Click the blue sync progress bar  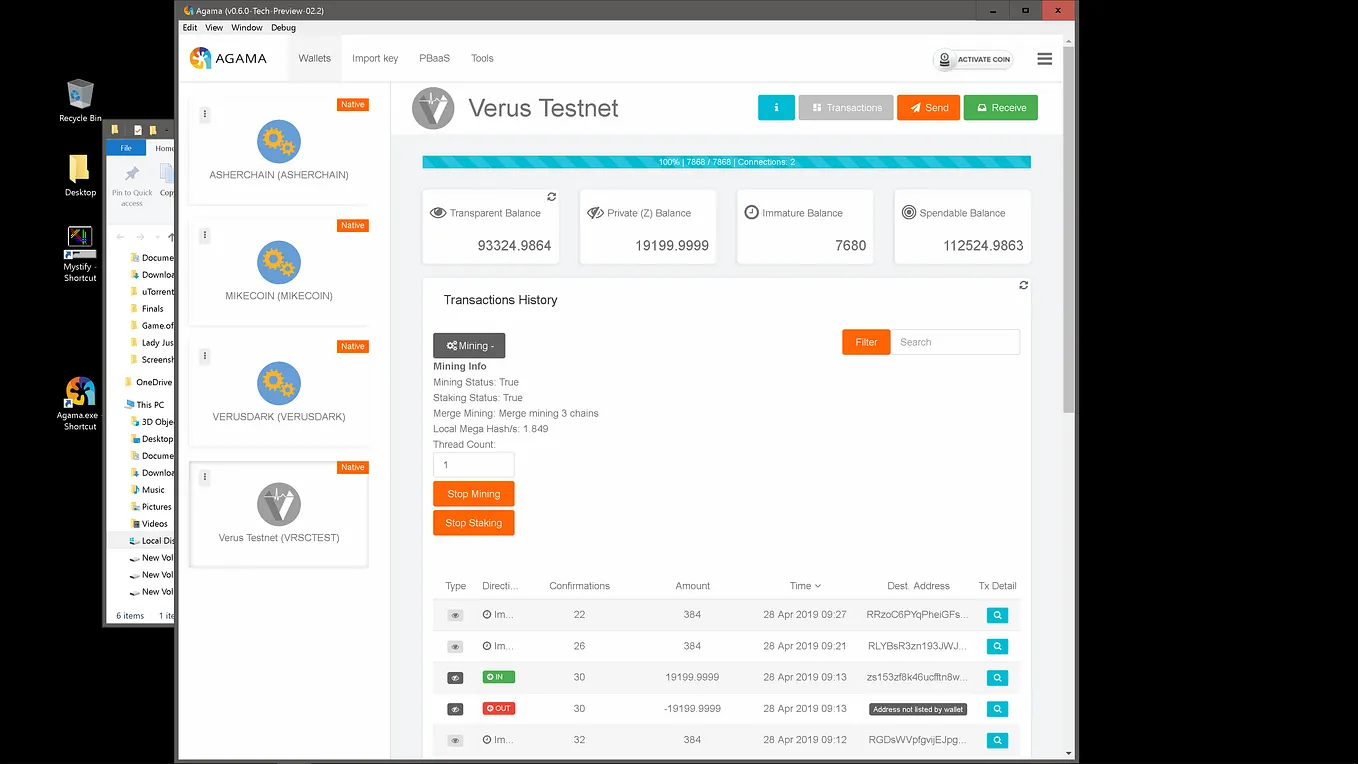tap(727, 162)
